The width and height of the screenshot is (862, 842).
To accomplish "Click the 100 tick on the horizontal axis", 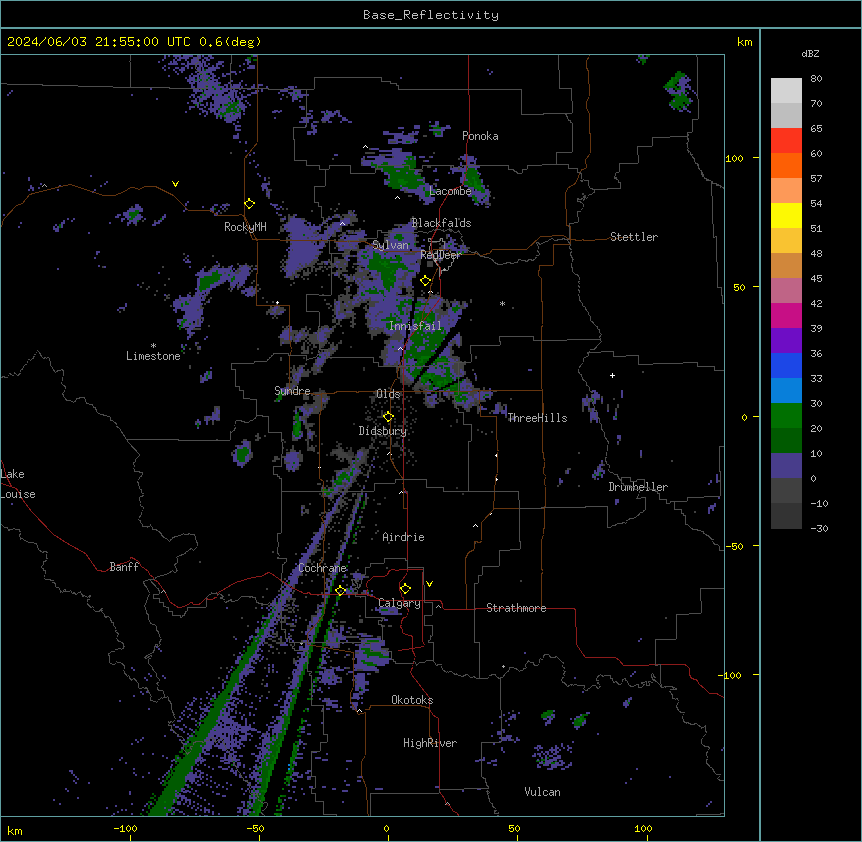I will [643, 828].
